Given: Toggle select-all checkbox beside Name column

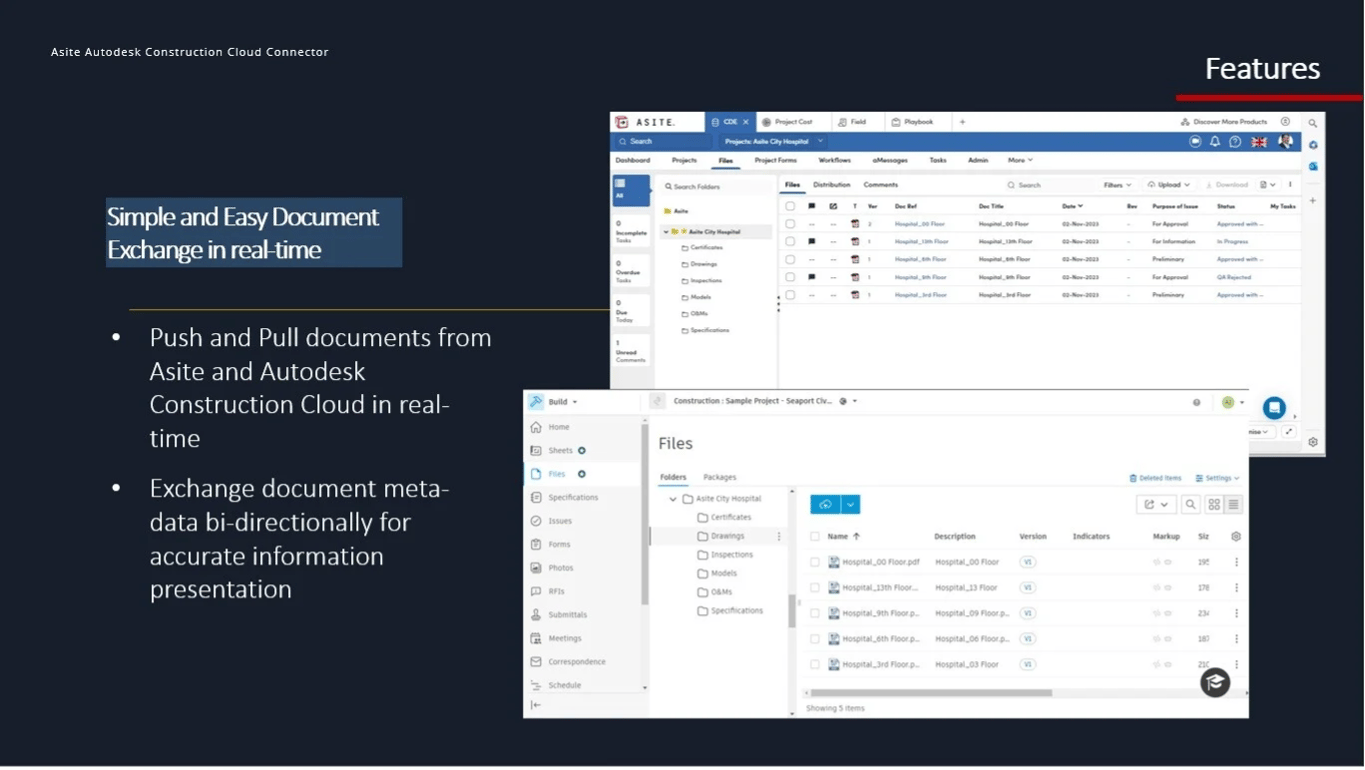Looking at the screenshot, I should pos(815,537).
